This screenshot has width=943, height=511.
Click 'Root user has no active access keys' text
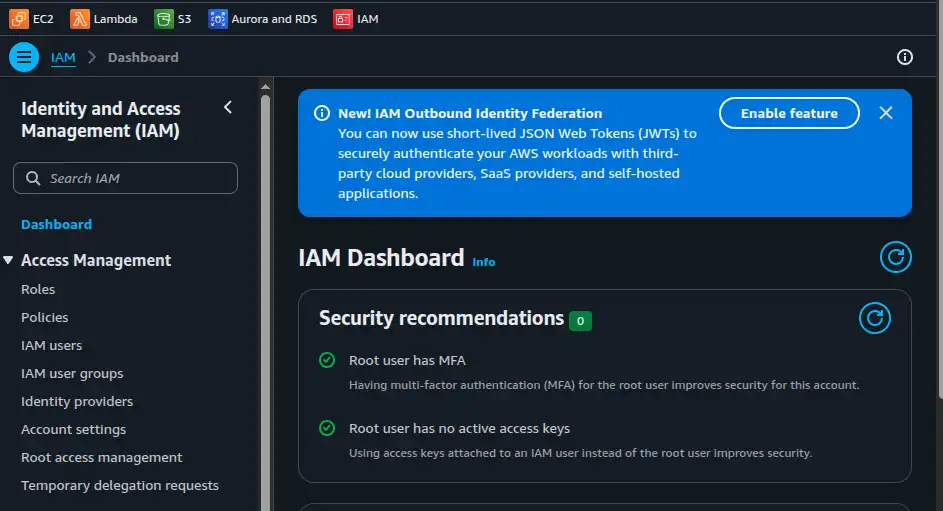tap(459, 429)
